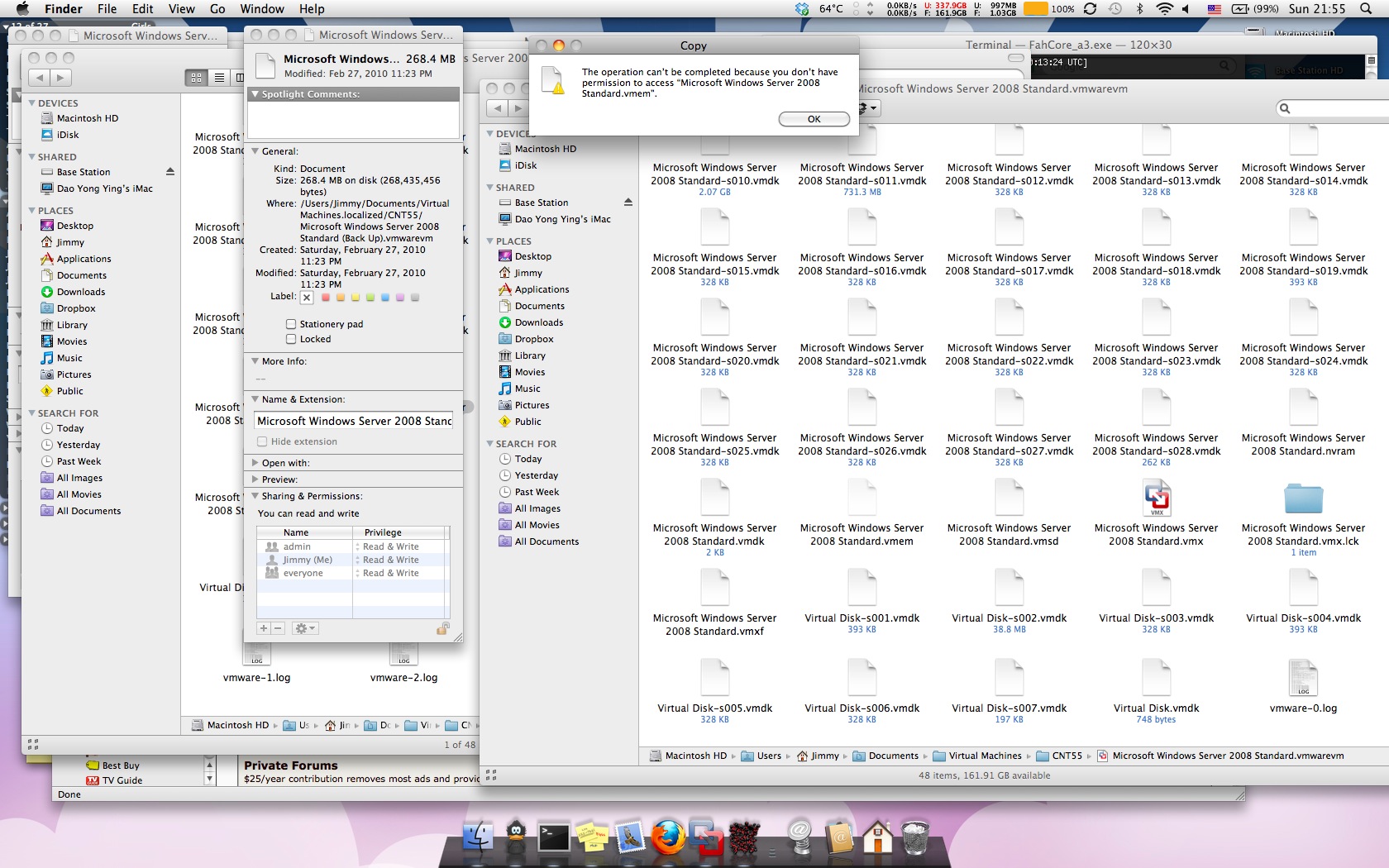Enable the Locked checkbox
The height and width of the screenshot is (868, 1389).
pos(291,339)
